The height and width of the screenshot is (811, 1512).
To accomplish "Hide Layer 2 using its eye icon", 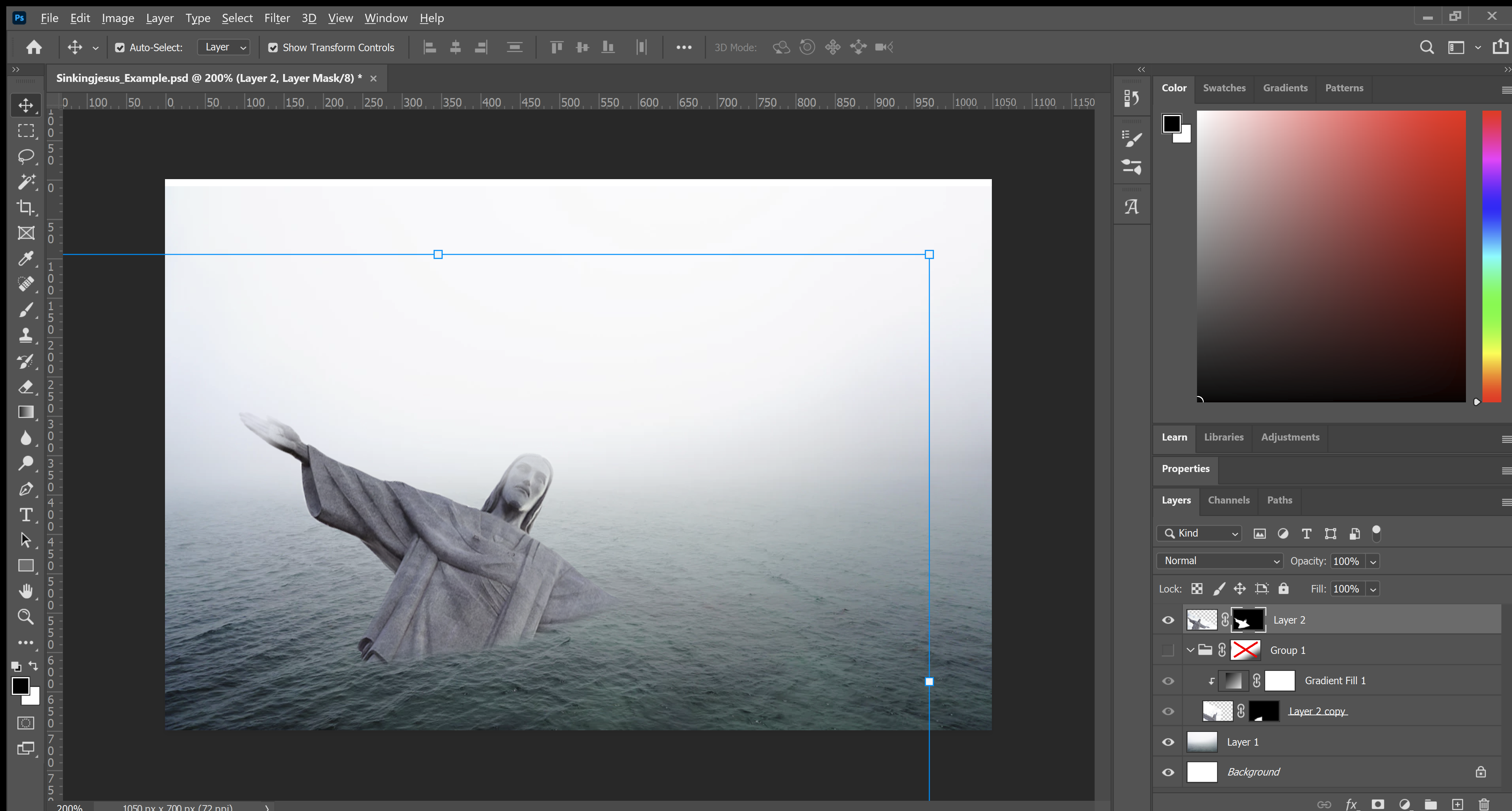I will point(1168,620).
